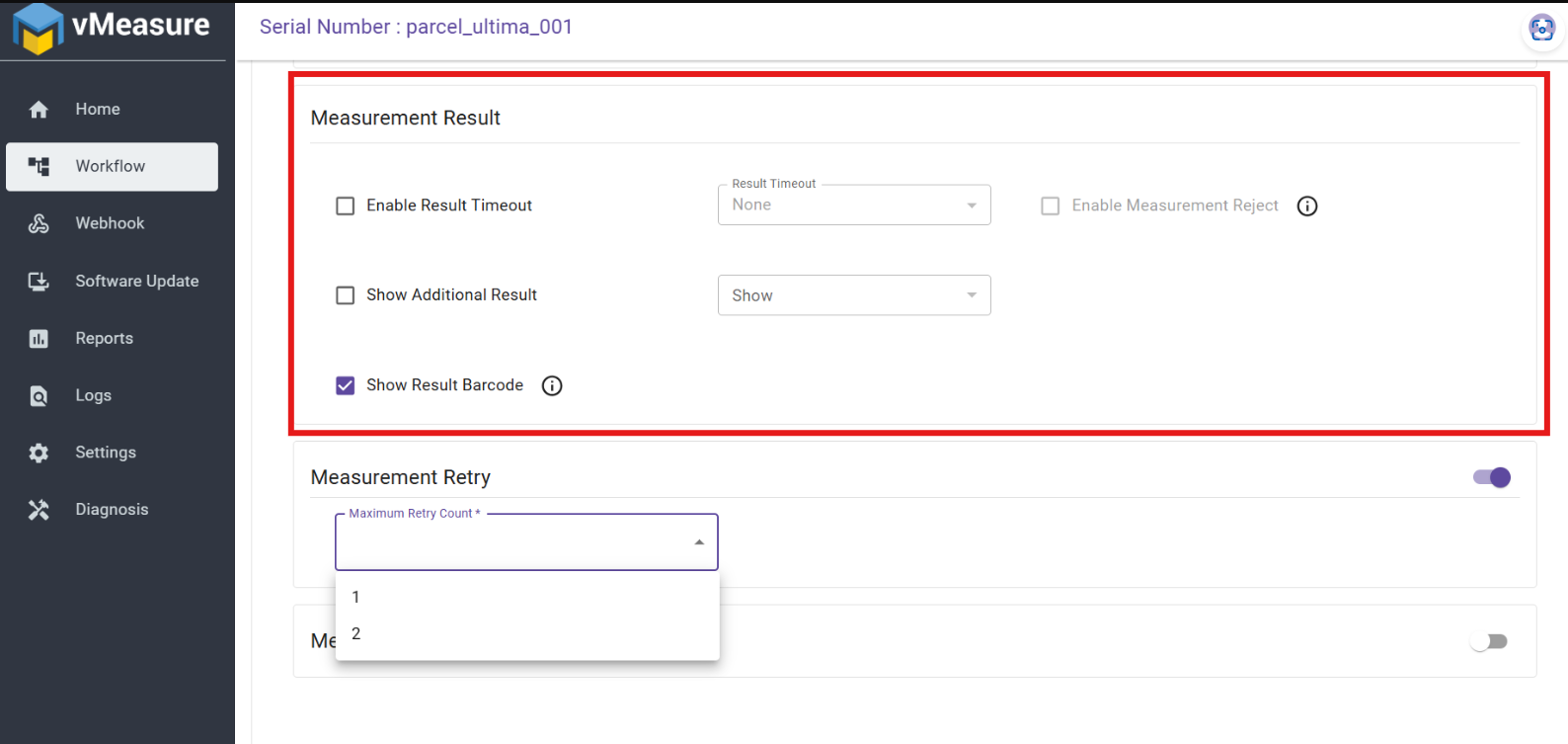Expand the Show dropdown for additional result
Screen dimensions: 1568x744
pos(854,295)
